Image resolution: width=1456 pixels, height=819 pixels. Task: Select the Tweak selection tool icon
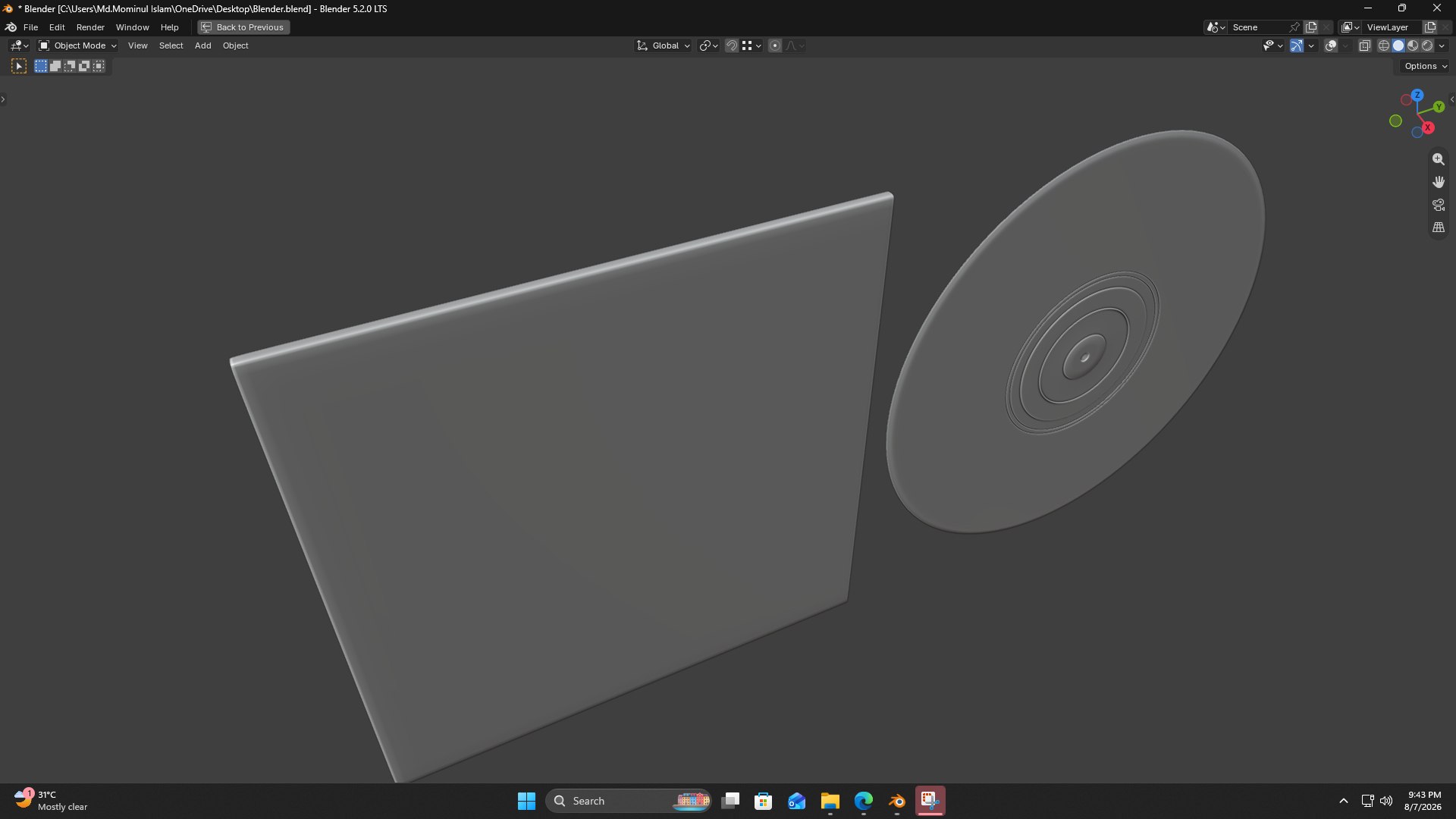pos(19,67)
